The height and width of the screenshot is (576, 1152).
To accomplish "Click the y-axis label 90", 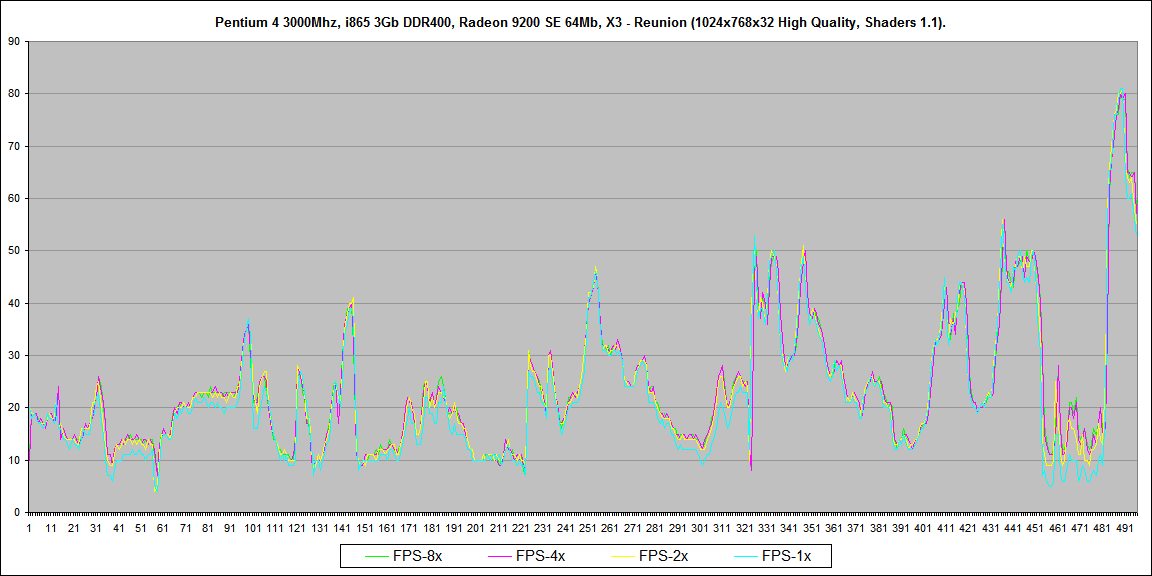I will (x=13, y=41).
